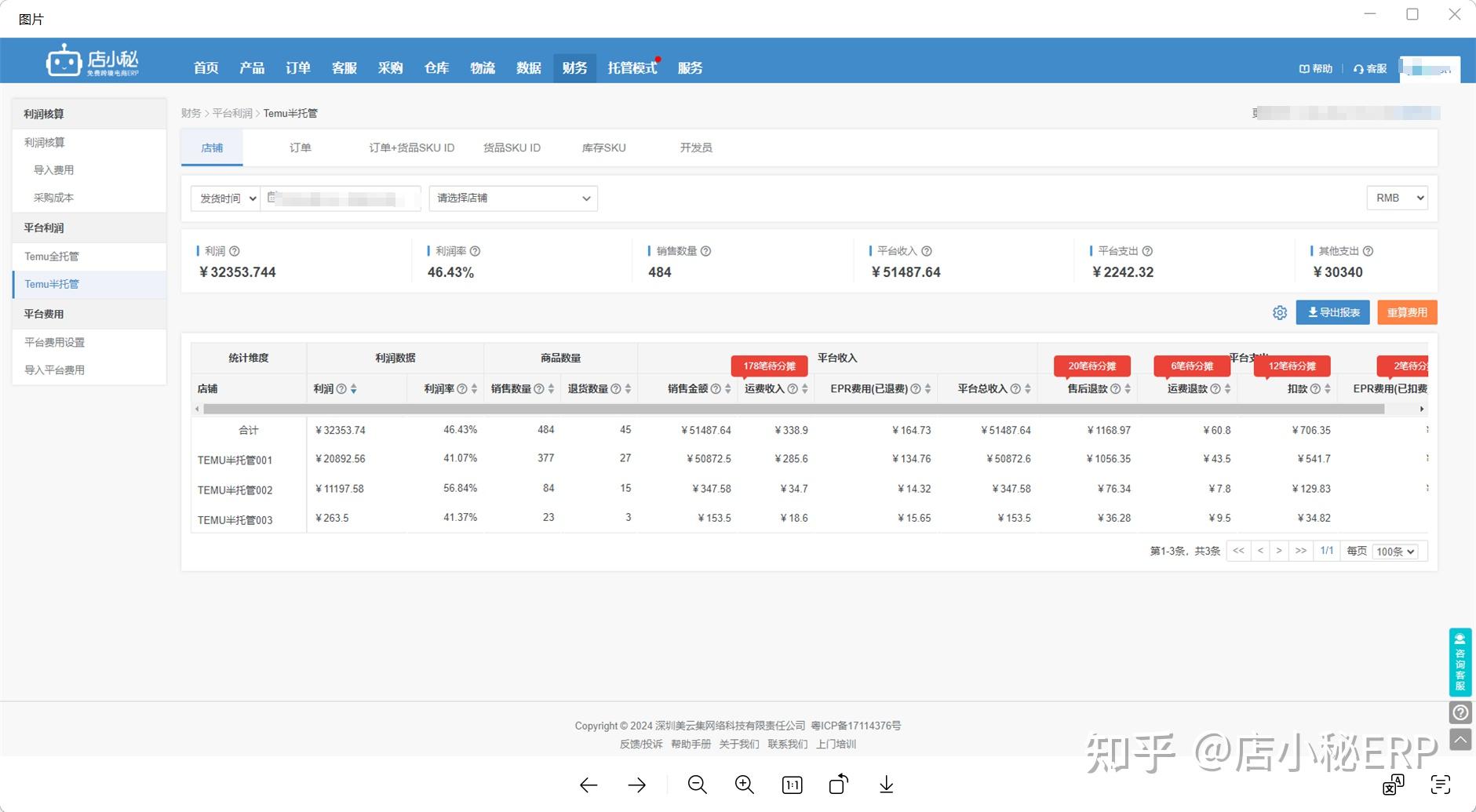Open the floating 咨询客服 panel on right edge
The height and width of the screenshot is (812, 1476).
1460,661
